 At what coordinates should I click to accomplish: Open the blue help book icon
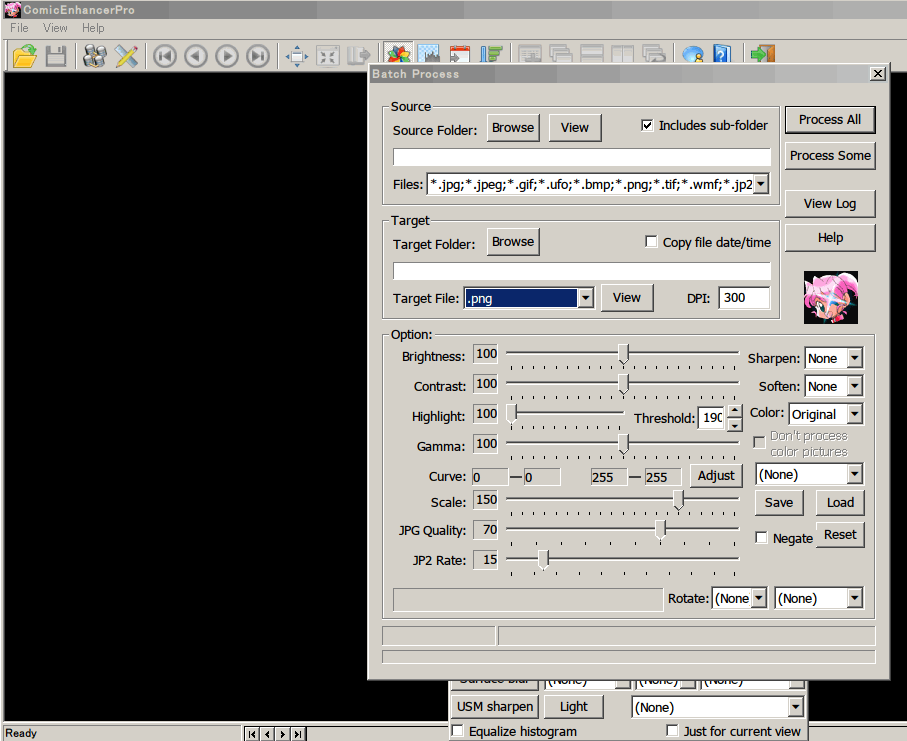(722, 53)
